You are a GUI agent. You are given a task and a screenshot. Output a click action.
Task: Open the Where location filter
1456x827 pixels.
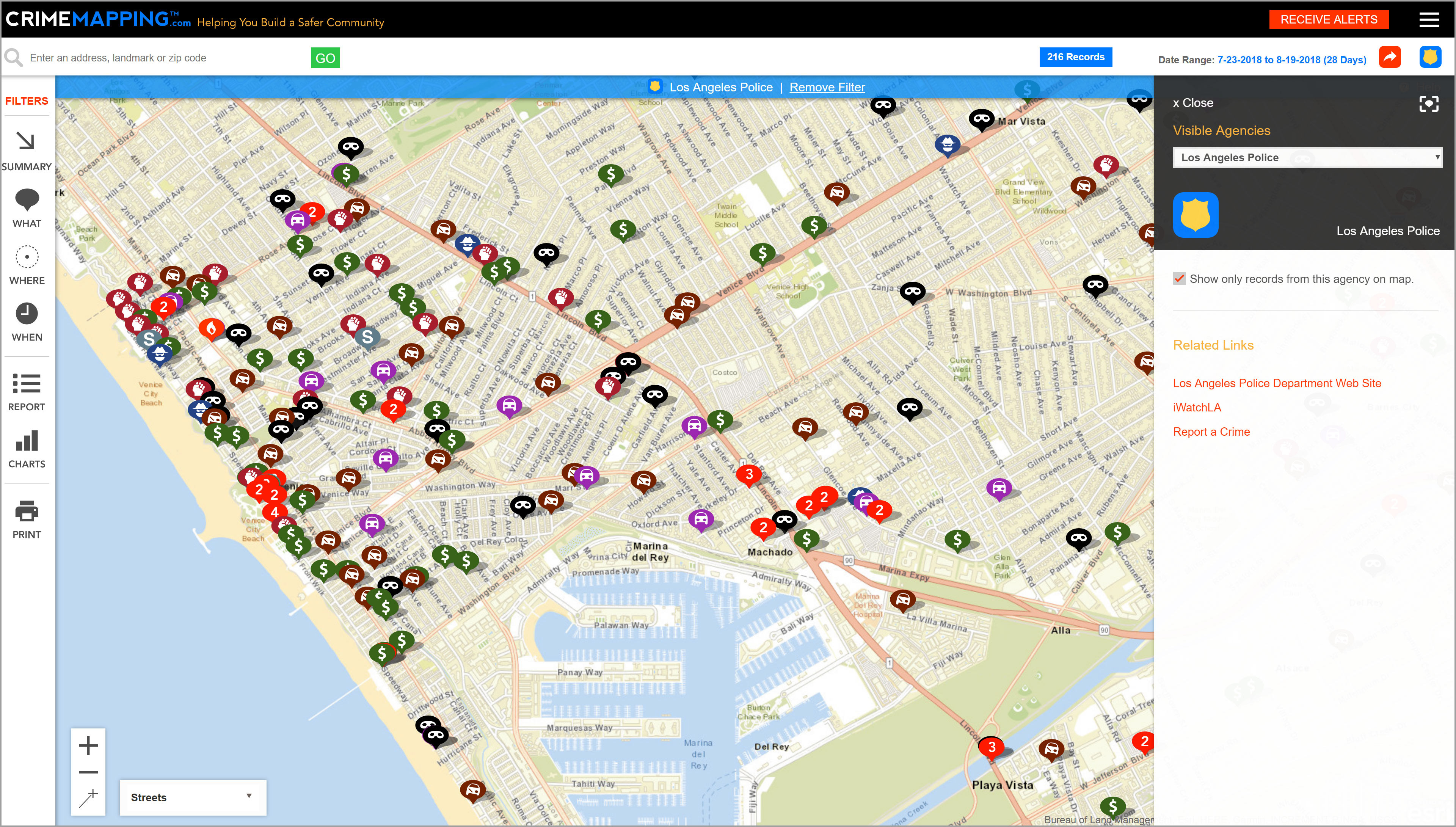[x=27, y=265]
